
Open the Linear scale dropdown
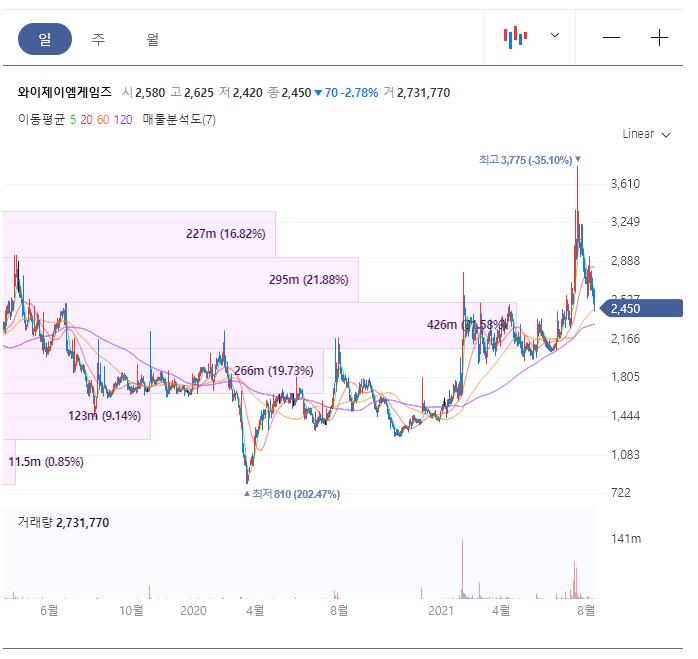[x=646, y=134]
